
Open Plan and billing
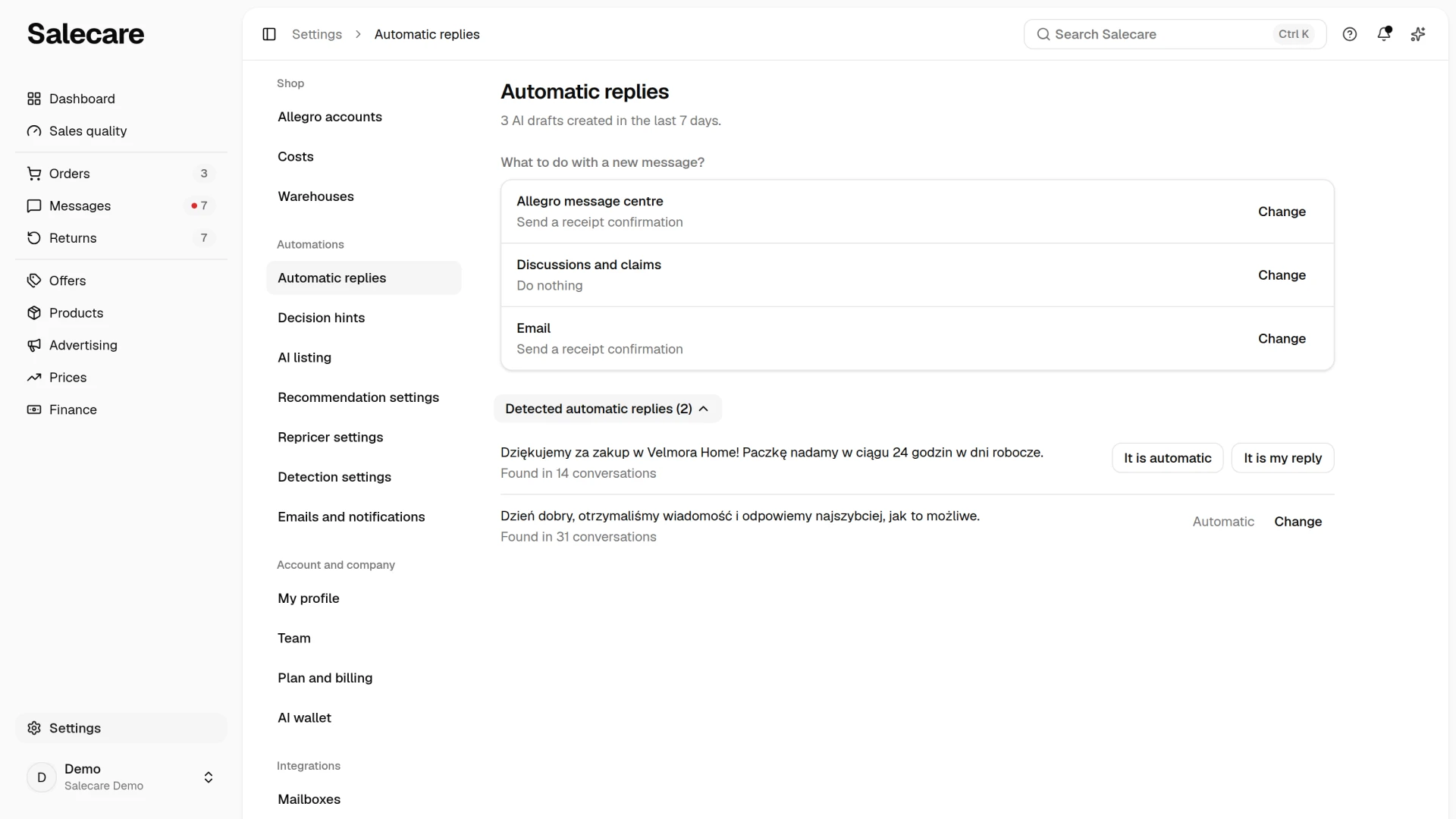tap(363, 678)
